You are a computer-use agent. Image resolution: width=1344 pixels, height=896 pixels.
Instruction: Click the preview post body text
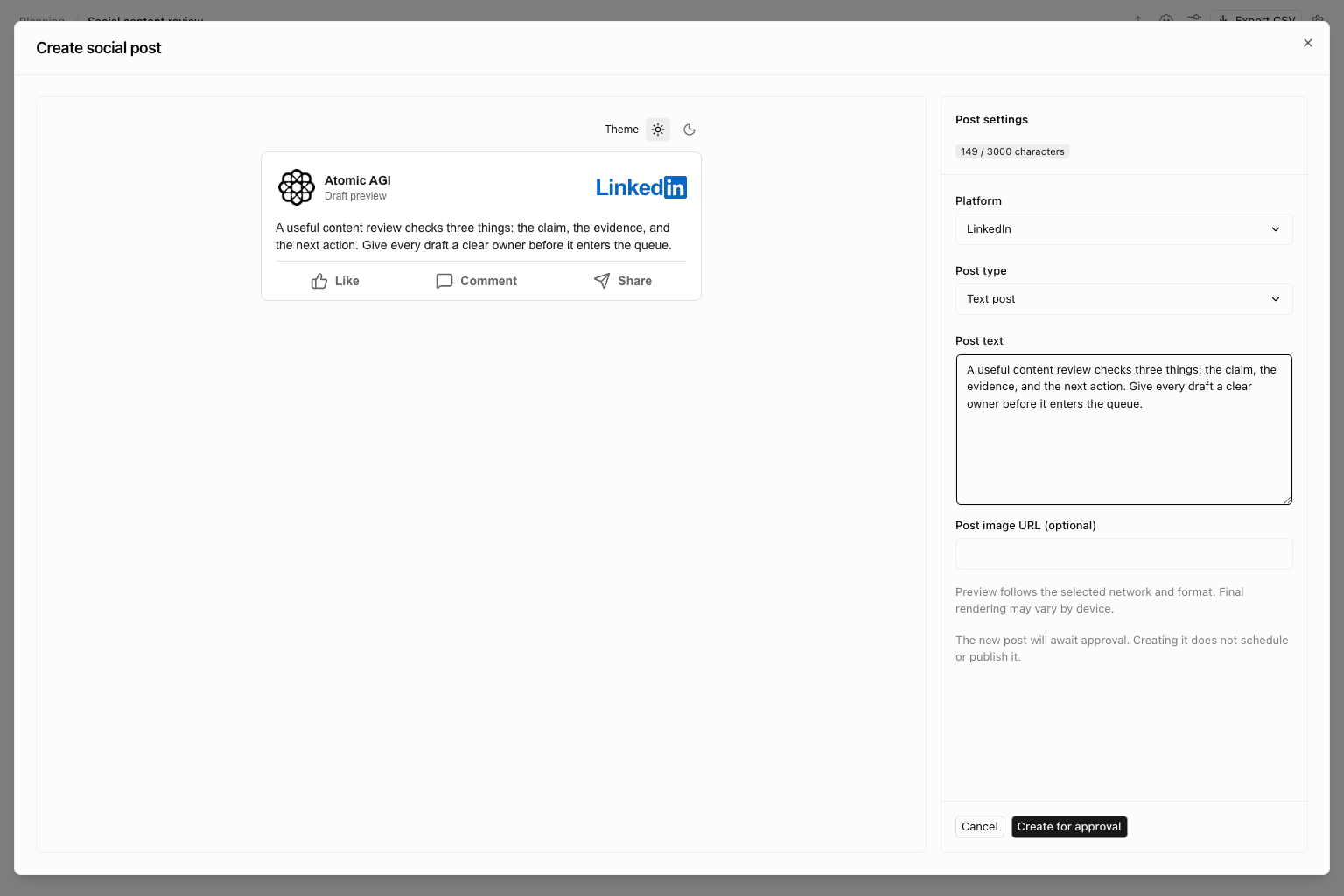pyautogui.click(x=473, y=236)
